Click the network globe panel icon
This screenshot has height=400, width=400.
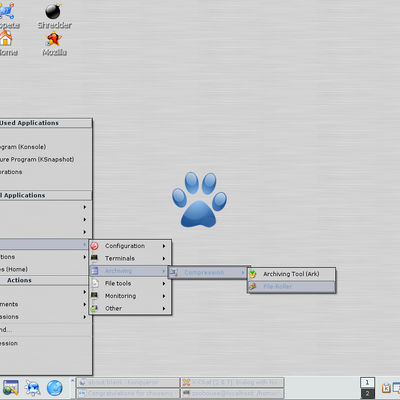33,388
